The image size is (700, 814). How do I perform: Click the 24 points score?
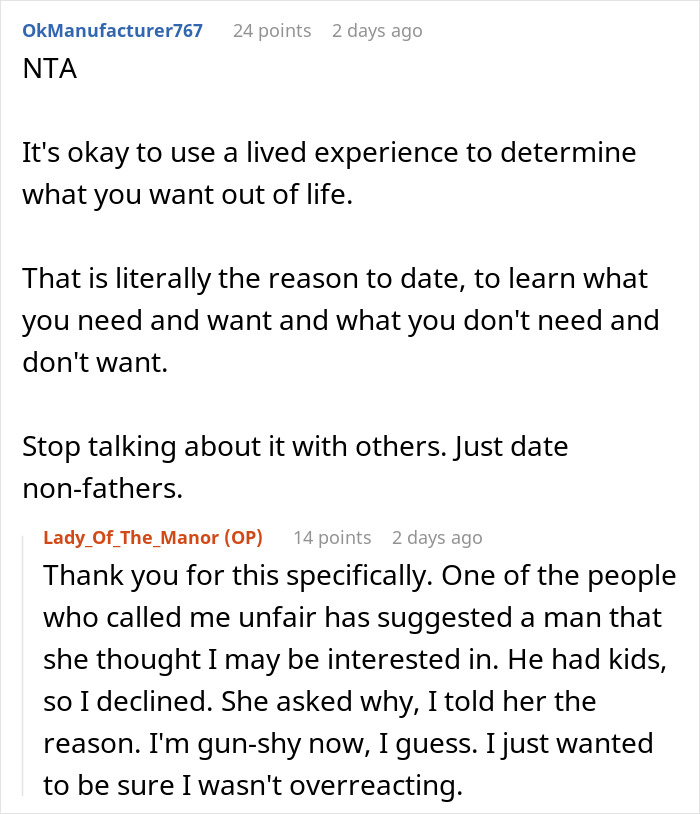click(272, 31)
